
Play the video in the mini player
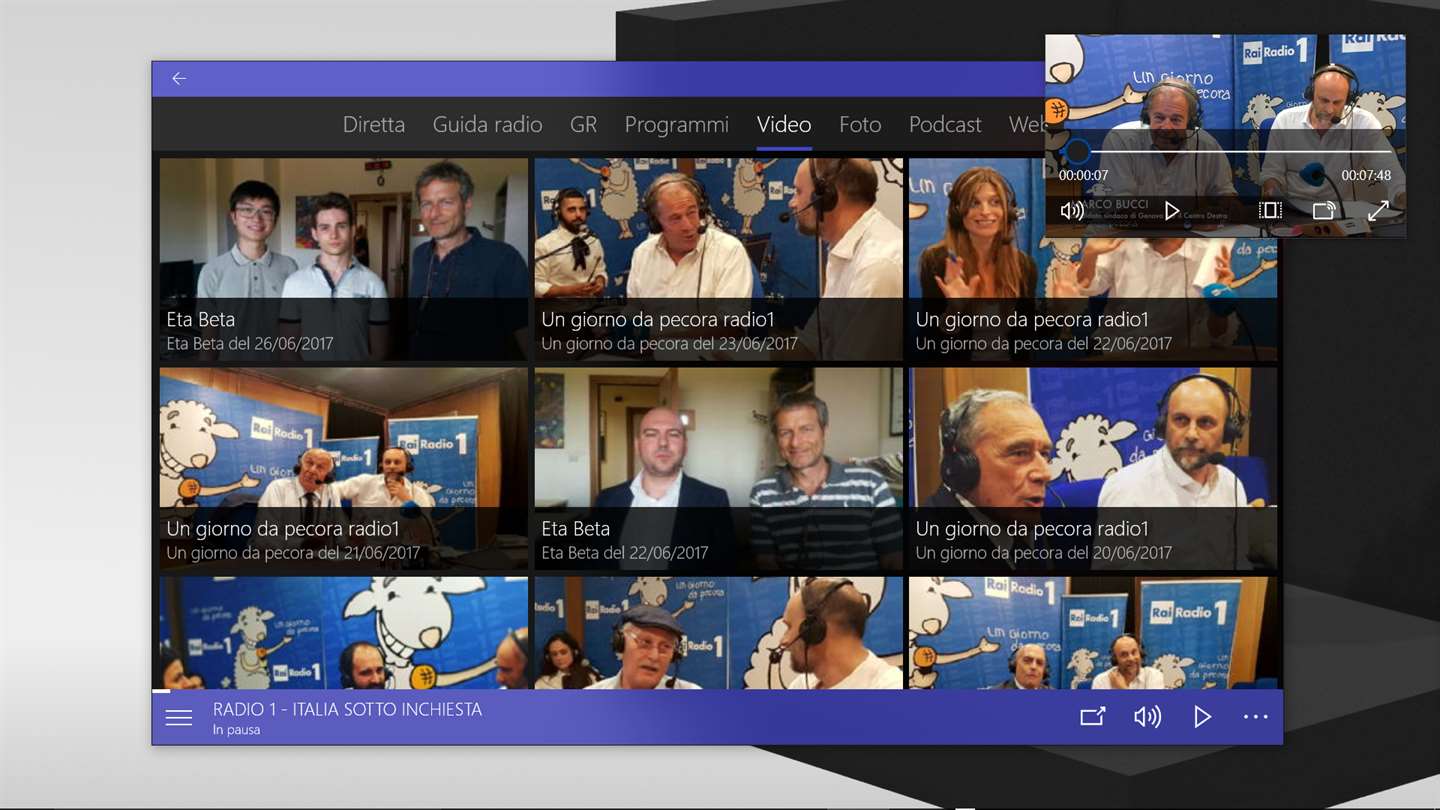point(1172,211)
